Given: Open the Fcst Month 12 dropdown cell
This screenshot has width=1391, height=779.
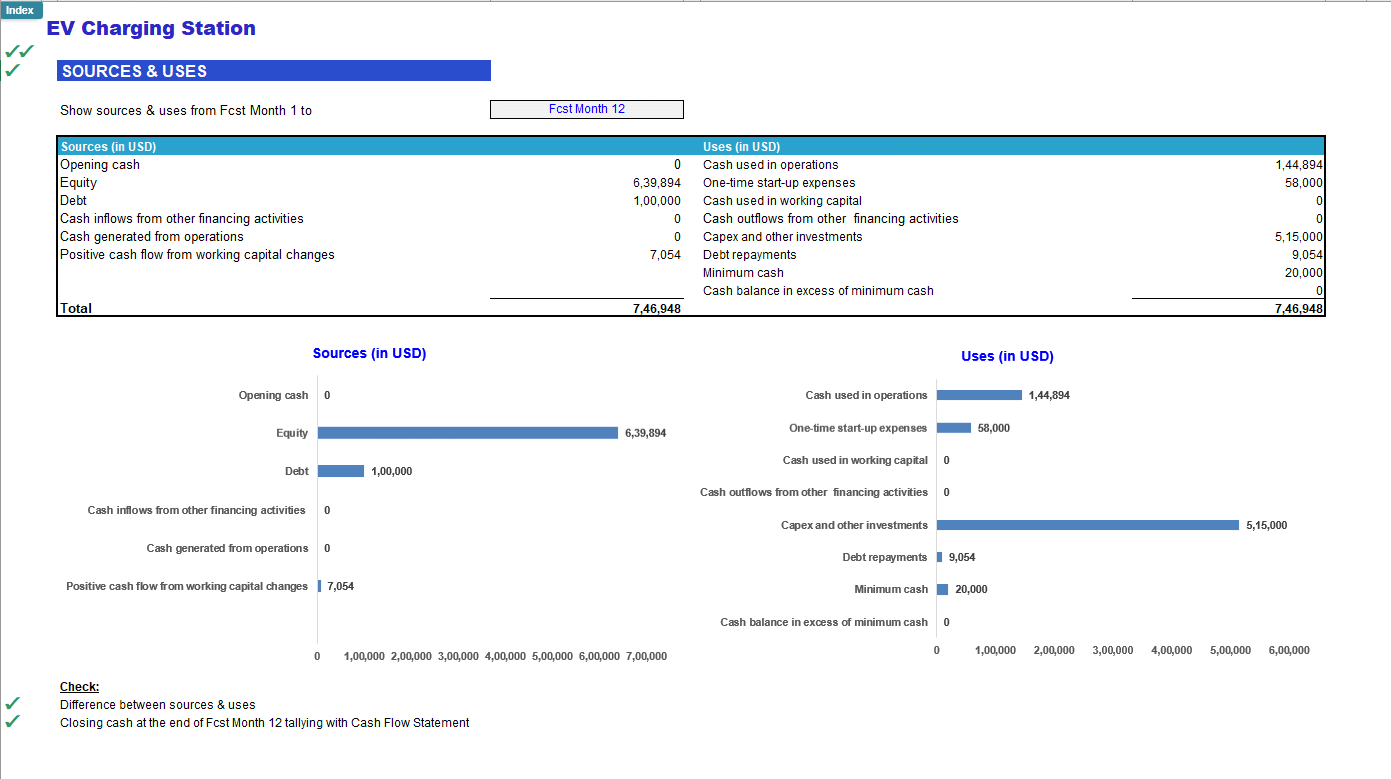Looking at the screenshot, I should click(587, 109).
